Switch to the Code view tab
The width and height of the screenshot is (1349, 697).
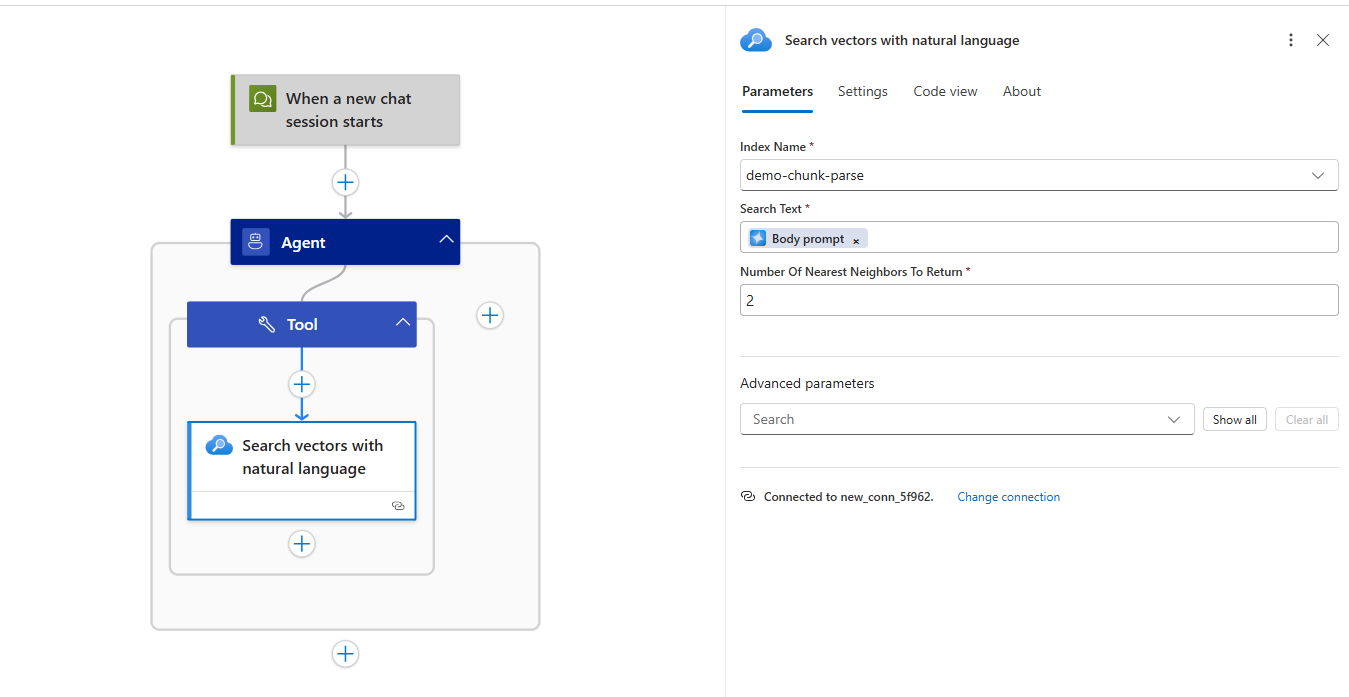[945, 91]
